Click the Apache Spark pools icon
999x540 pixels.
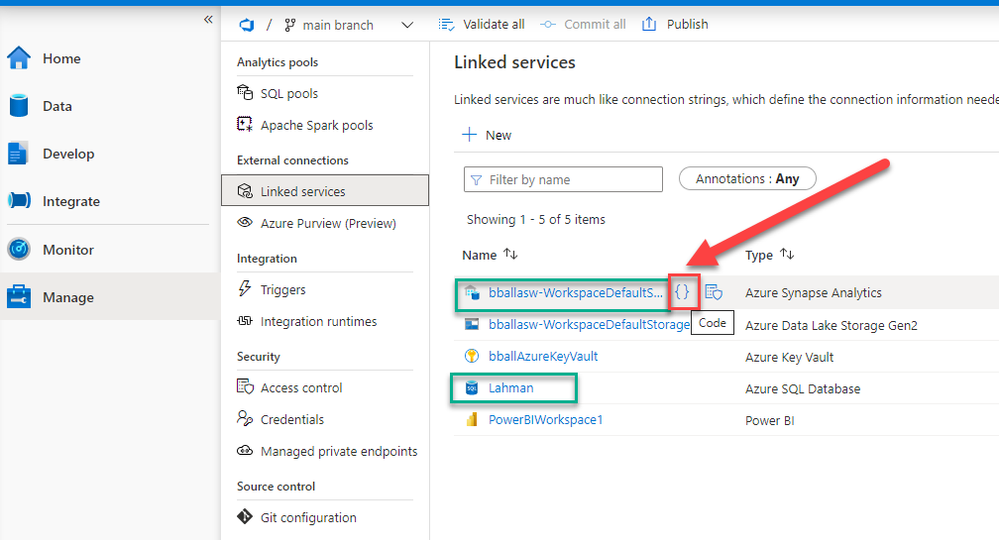(x=245, y=124)
